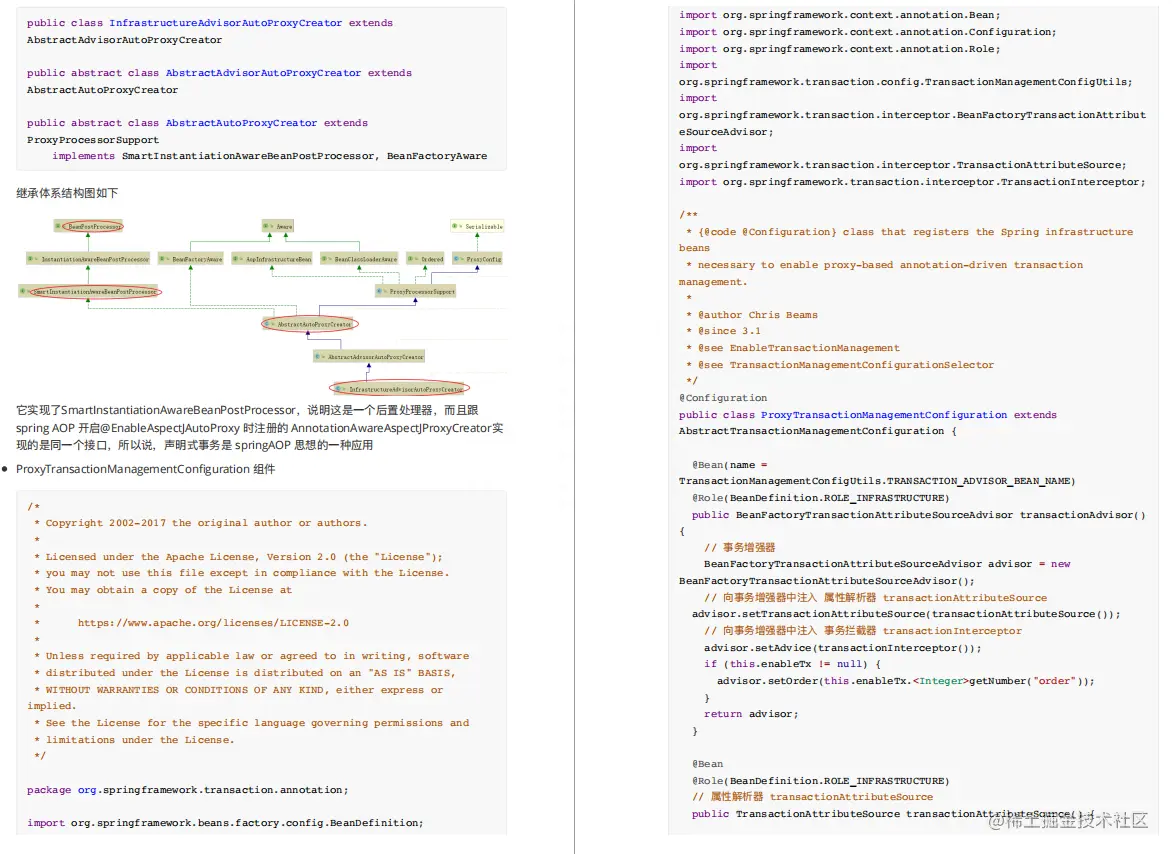Click the import annotation.Bean line

pyautogui.click(x=839, y=15)
